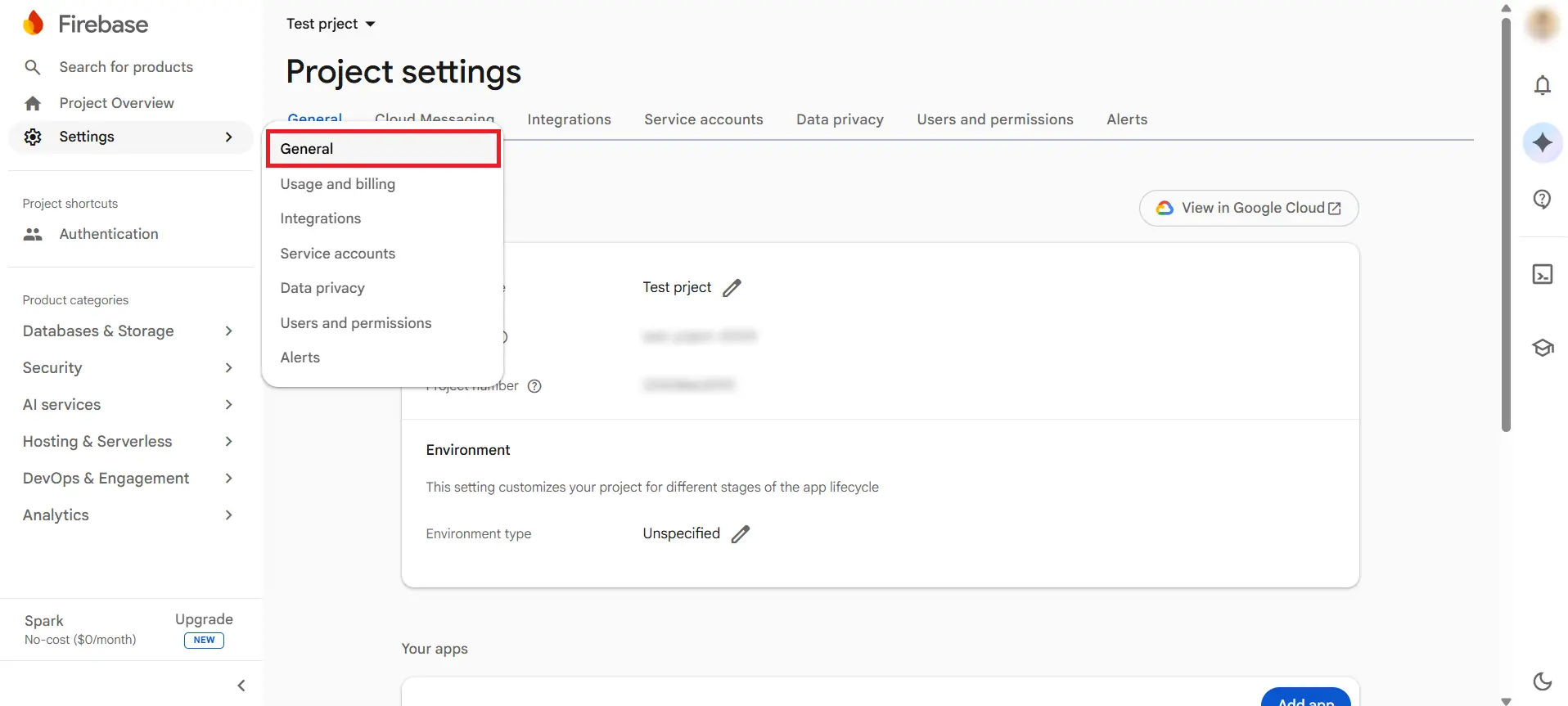Switch to Alerts tab
The image size is (1568, 706).
[x=1127, y=119]
